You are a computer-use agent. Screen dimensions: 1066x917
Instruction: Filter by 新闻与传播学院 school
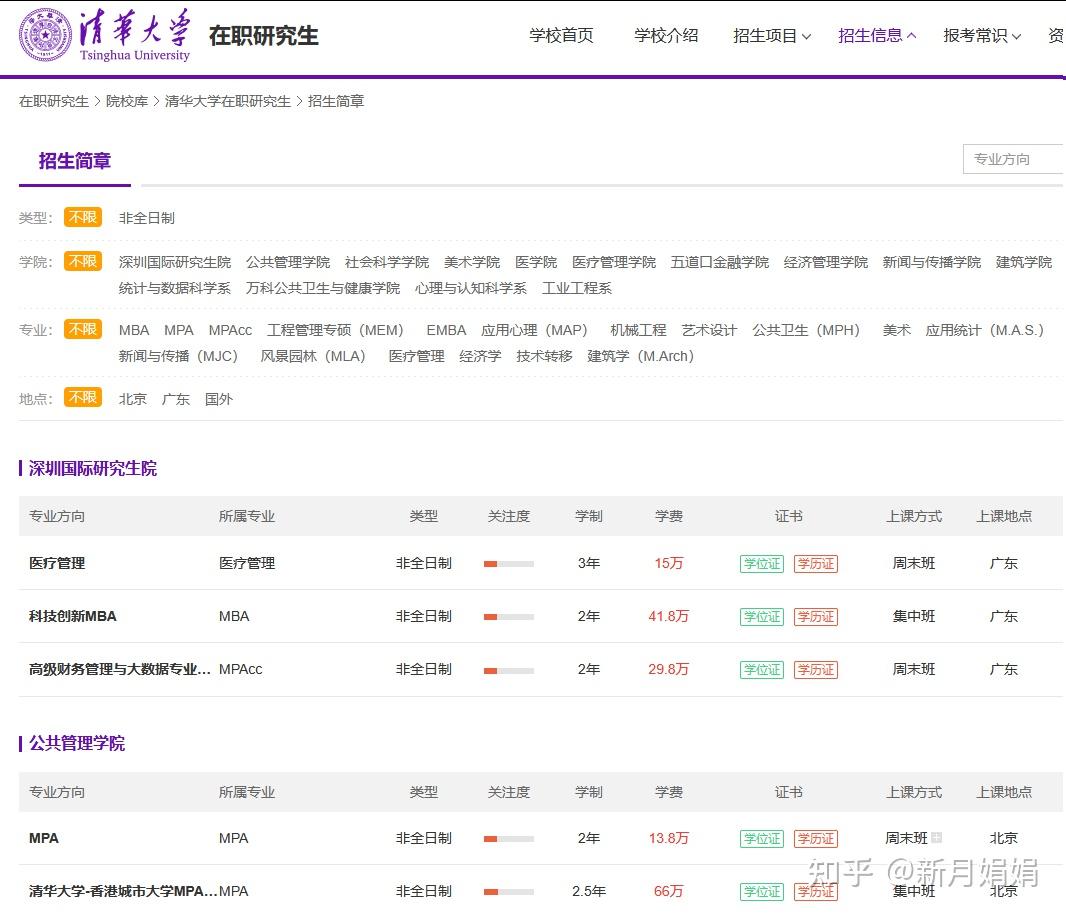click(932, 262)
